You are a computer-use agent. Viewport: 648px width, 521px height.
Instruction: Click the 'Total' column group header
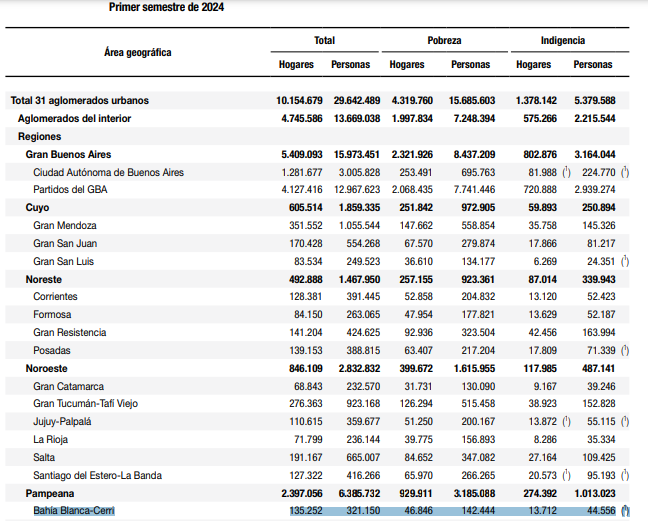[x=324, y=41]
